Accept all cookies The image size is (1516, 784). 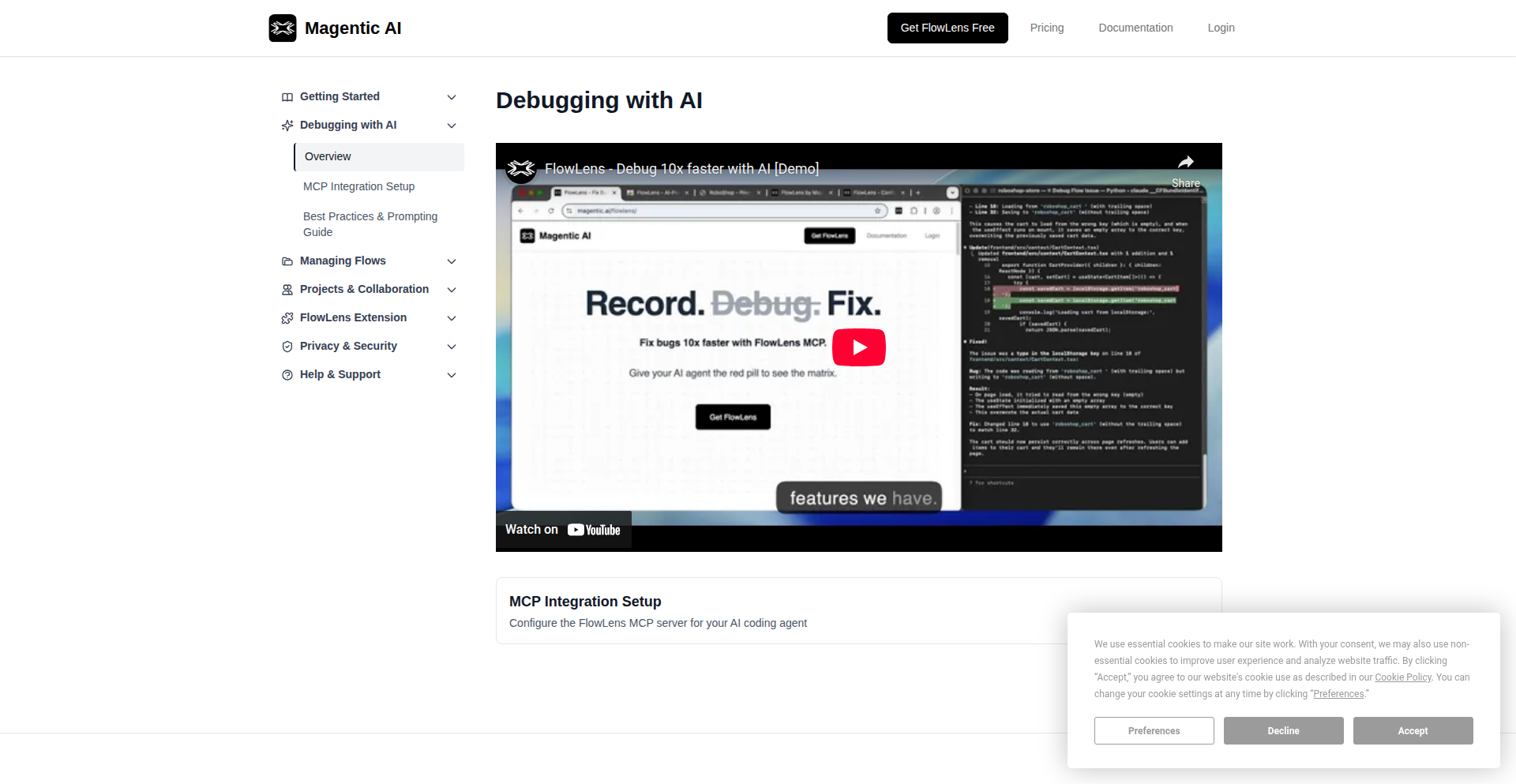[x=1413, y=730]
